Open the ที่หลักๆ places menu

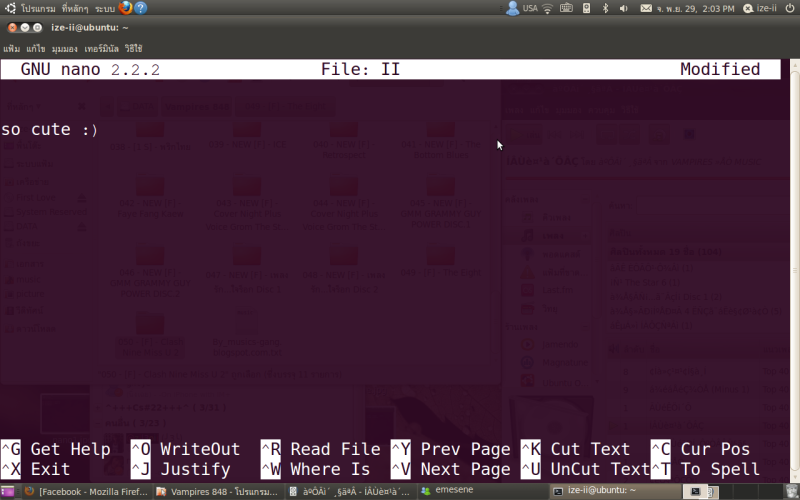click(75, 8)
